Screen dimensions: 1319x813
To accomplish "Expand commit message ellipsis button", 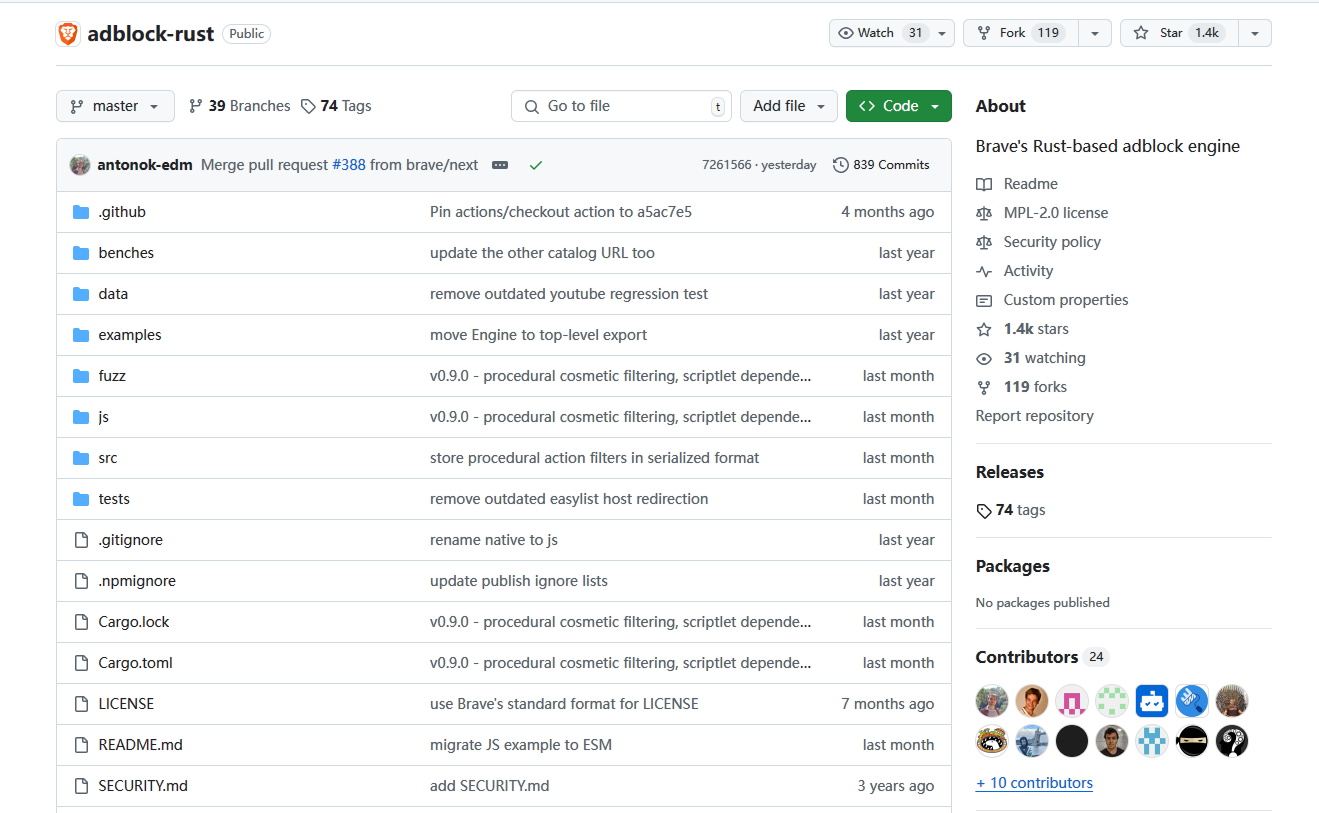I will pyautogui.click(x=500, y=165).
